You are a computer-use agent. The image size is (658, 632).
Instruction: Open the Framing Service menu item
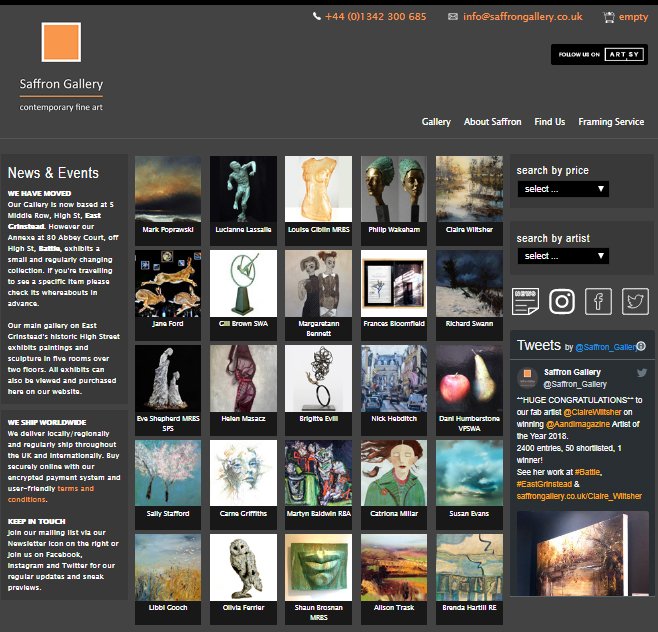[611, 122]
